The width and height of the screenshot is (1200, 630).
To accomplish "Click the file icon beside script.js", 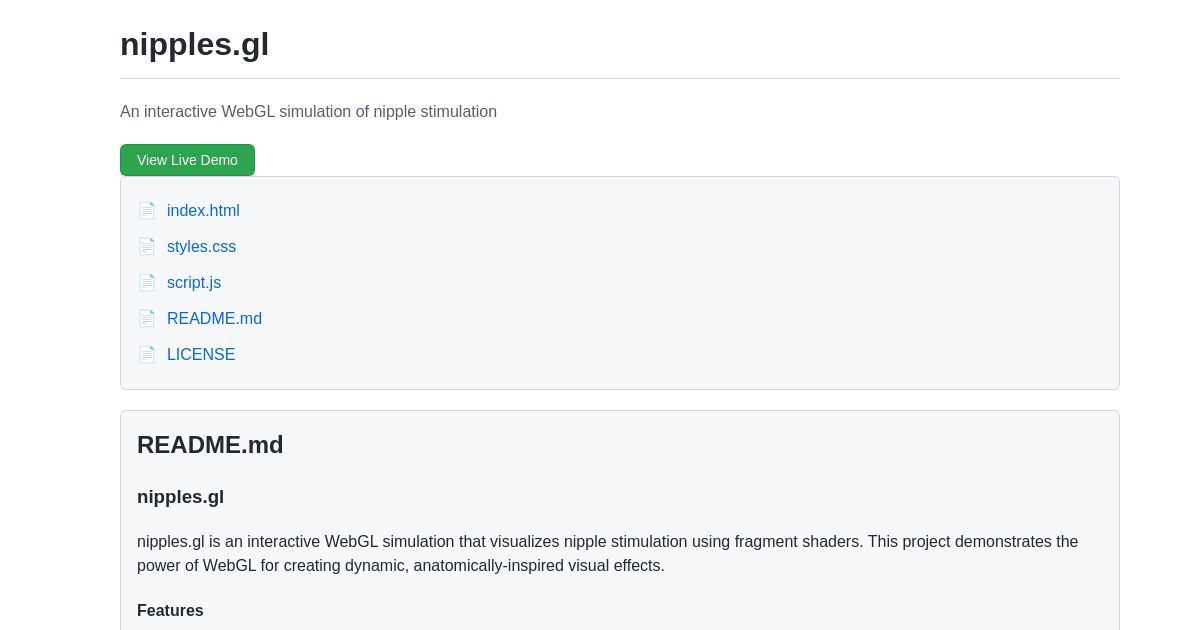I will pyautogui.click(x=147, y=282).
